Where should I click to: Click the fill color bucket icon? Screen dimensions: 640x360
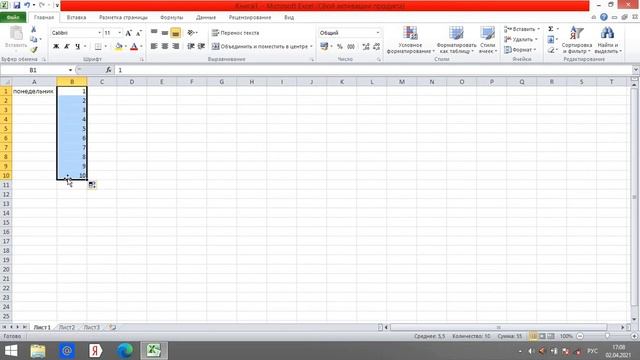point(118,47)
